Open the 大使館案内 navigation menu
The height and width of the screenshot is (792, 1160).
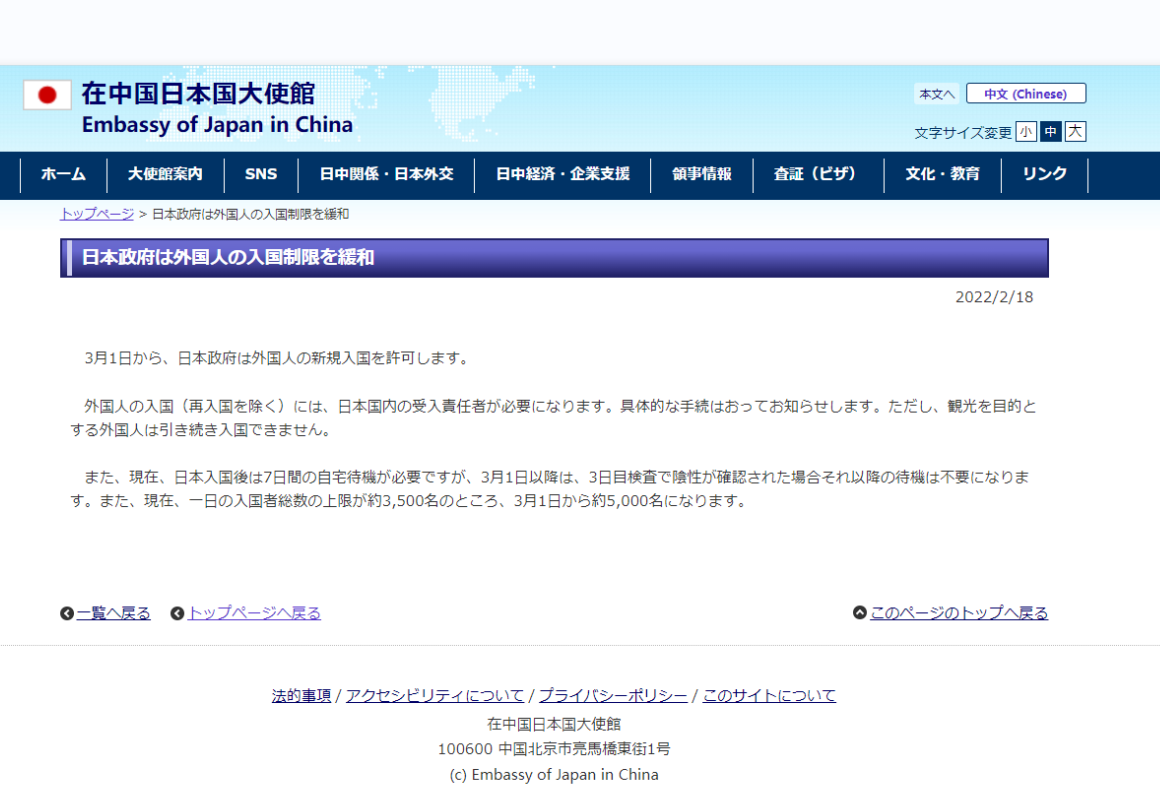tap(165, 174)
